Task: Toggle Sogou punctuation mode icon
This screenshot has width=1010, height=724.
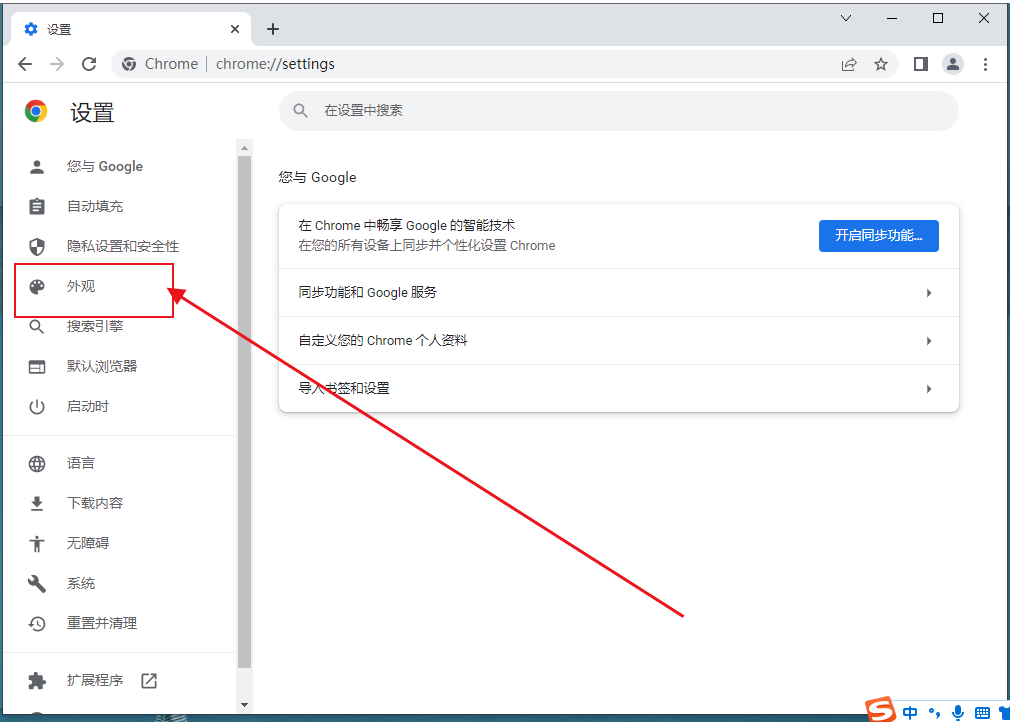Action: (x=934, y=712)
